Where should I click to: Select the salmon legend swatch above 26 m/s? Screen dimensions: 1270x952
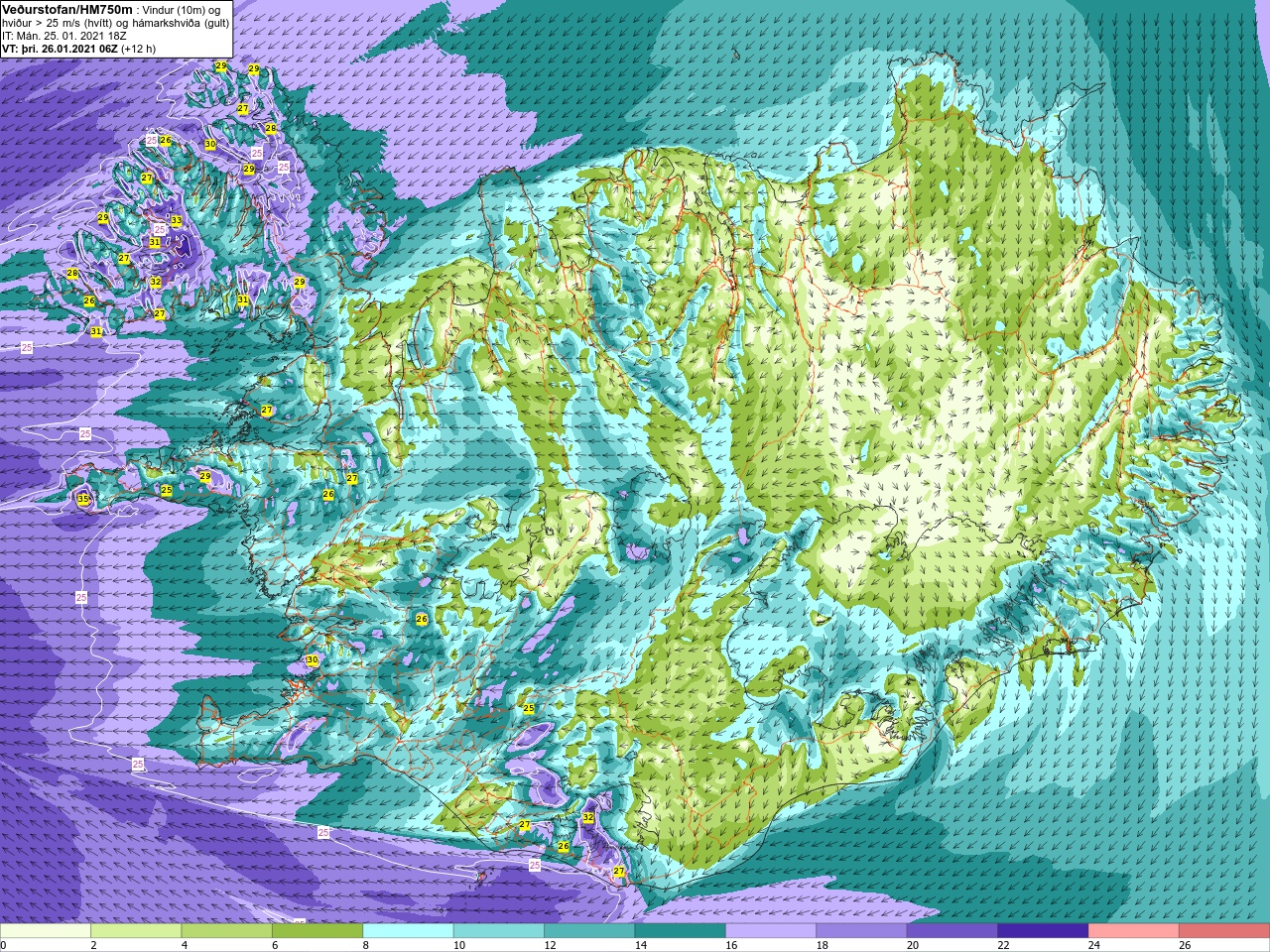point(1223,931)
